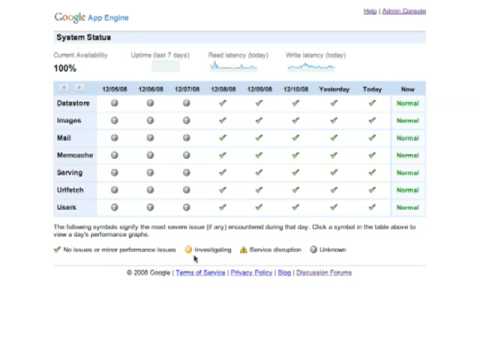Click the Uptime last 7 days graph
The image size is (480, 360).
[x=166, y=67]
